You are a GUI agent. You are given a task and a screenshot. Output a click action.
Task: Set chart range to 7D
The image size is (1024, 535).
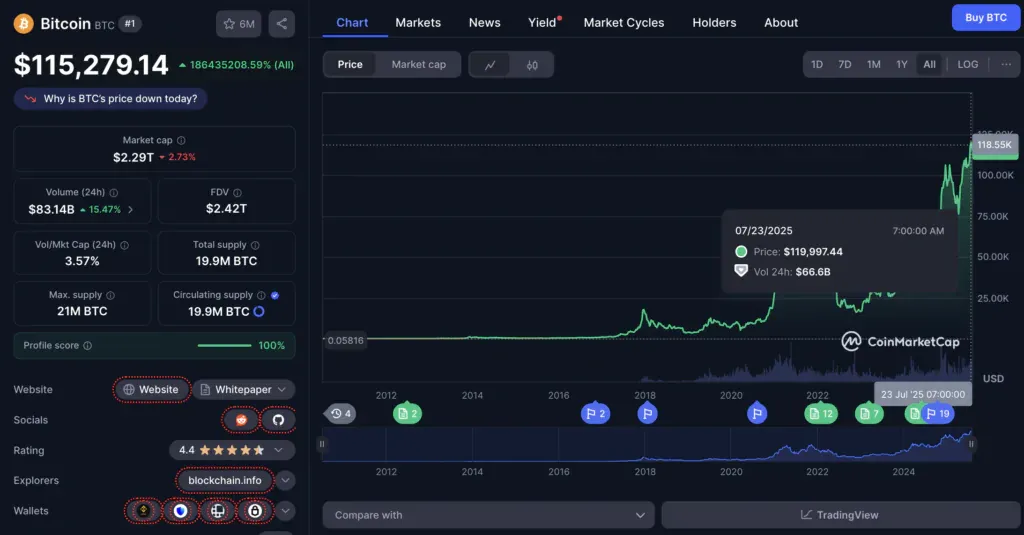click(x=844, y=64)
